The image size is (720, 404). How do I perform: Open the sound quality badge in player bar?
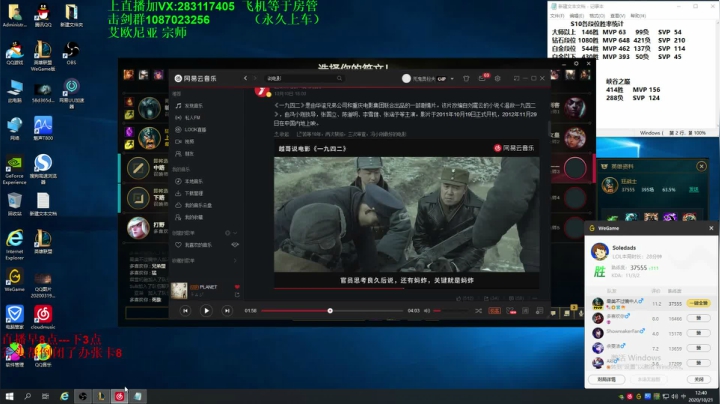[494, 311]
